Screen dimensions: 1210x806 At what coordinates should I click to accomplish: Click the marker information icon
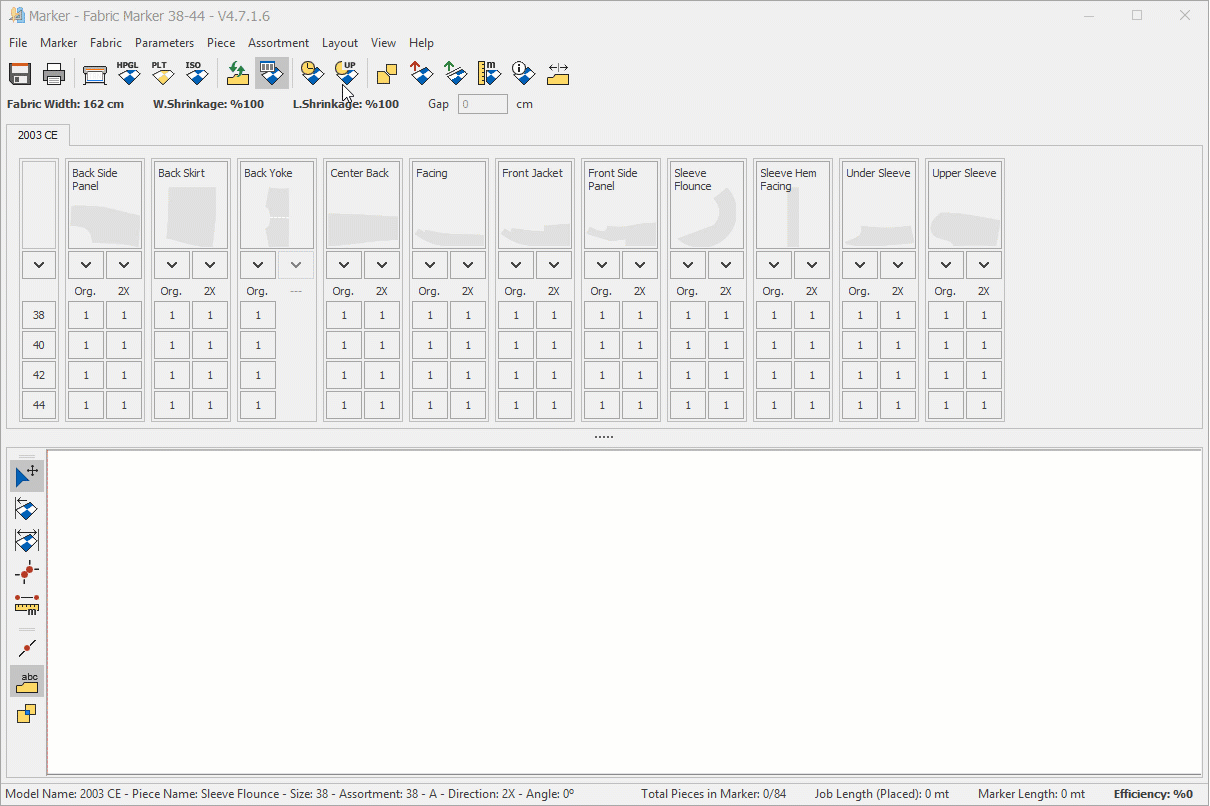[523, 74]
